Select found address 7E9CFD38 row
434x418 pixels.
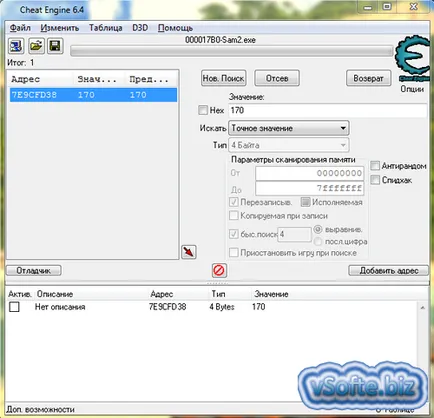click(x=93, y=95)
